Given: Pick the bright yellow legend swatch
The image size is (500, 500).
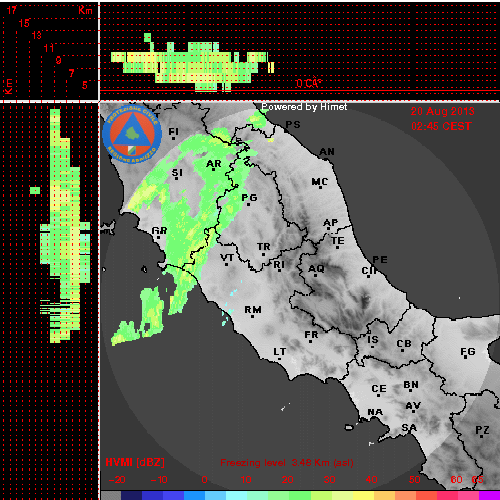Looking at the screenshot, I should coord(363,495).
